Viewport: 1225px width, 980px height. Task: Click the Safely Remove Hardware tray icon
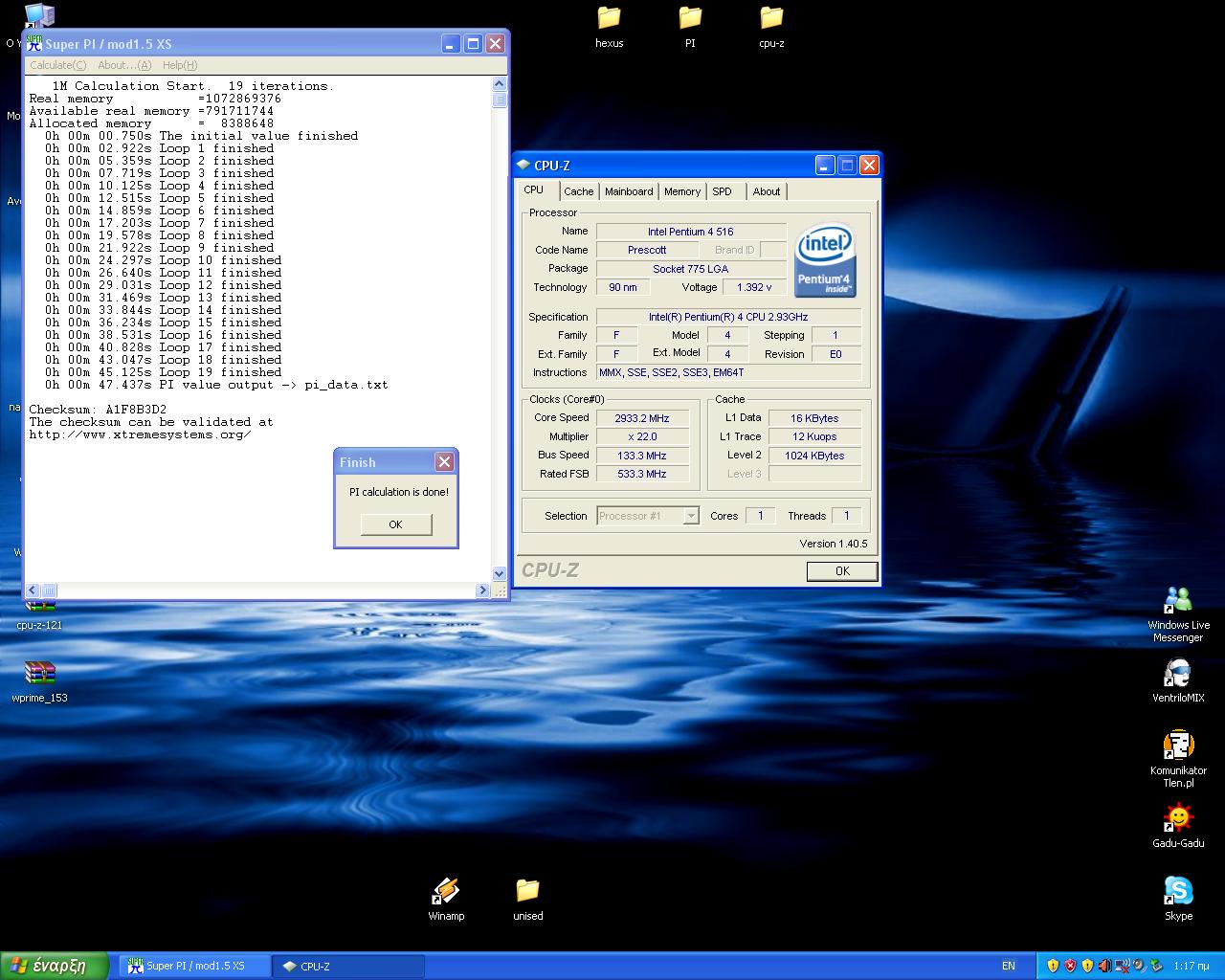(x=1156, y=966)
